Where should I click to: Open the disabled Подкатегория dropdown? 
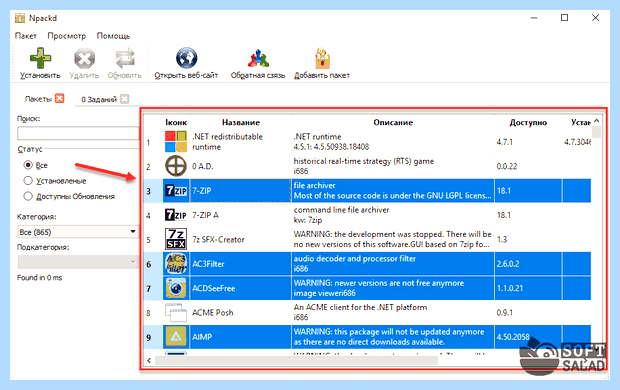[78, 262]
